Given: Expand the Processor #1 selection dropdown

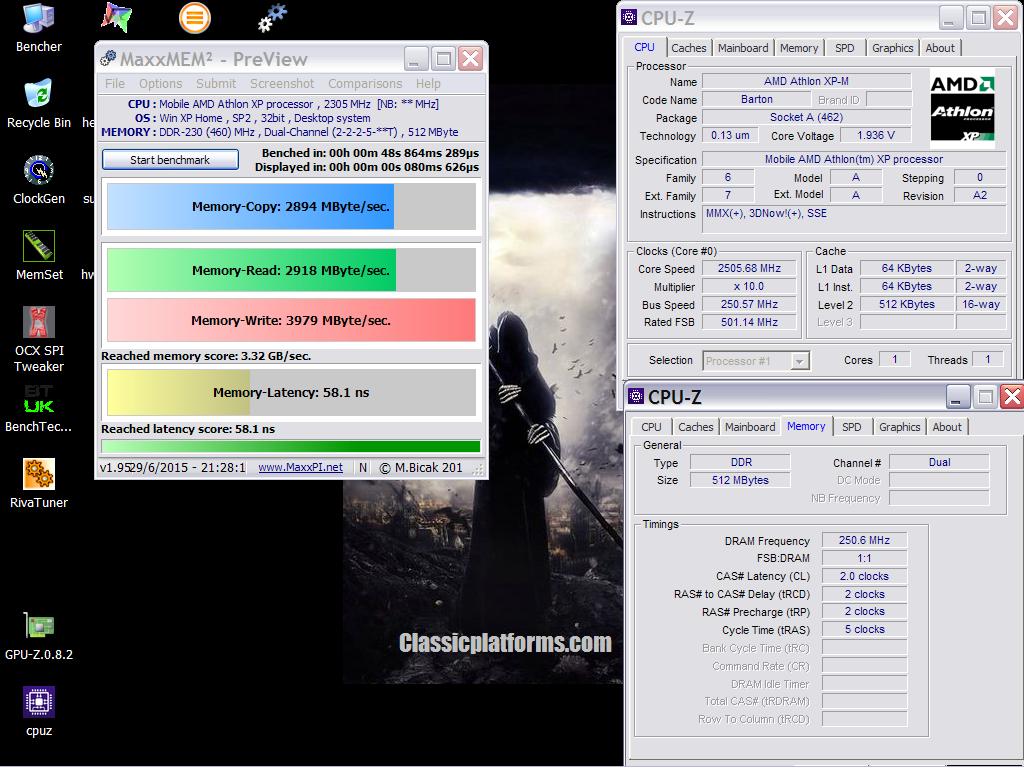Looking at the screenshot, I should click(x=799, y=360).
